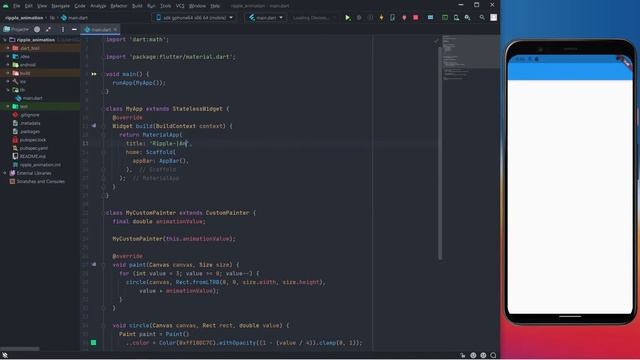Click the Project panel horizontal scrollbar
640x360 pixels.
tap(20, 349)
